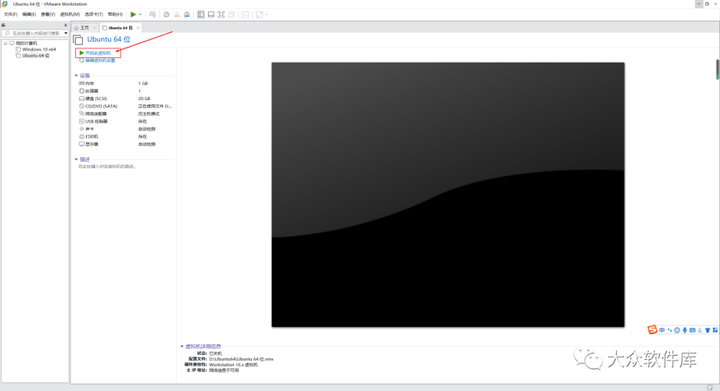Screen dimensions: 720x391
Task: Click inside the library search field
Action: [35, 33]
